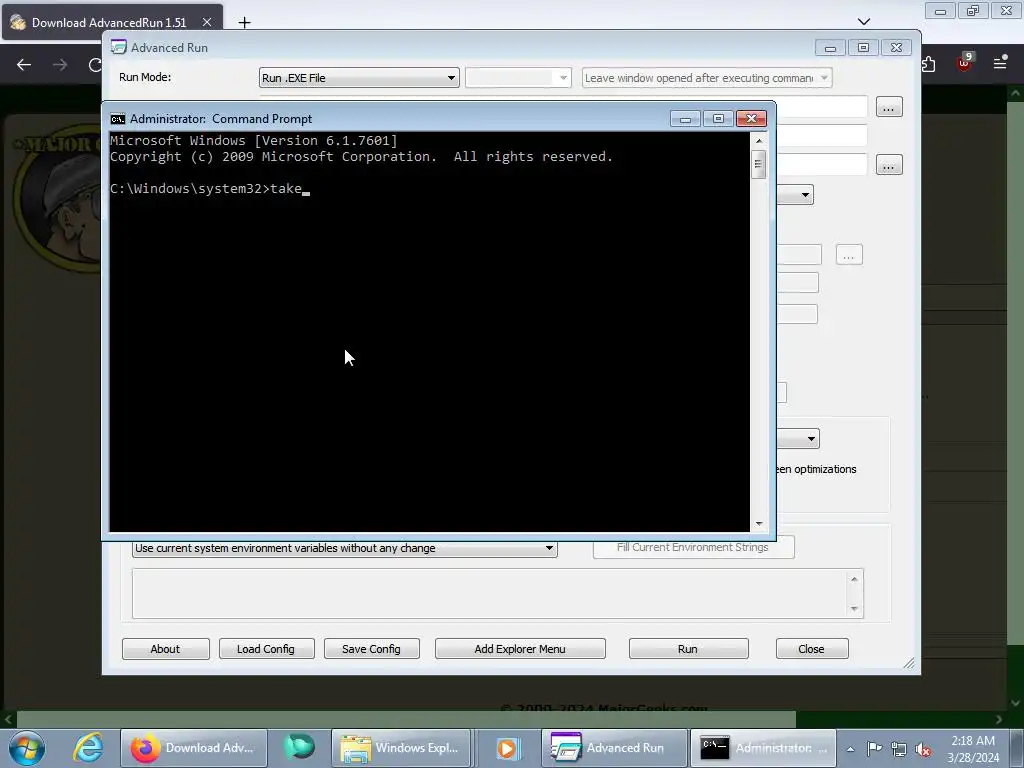Open the Windows Start button
Image resolution: width=1024 pixels, height=768 pixels.
click(x=27, y=748)
